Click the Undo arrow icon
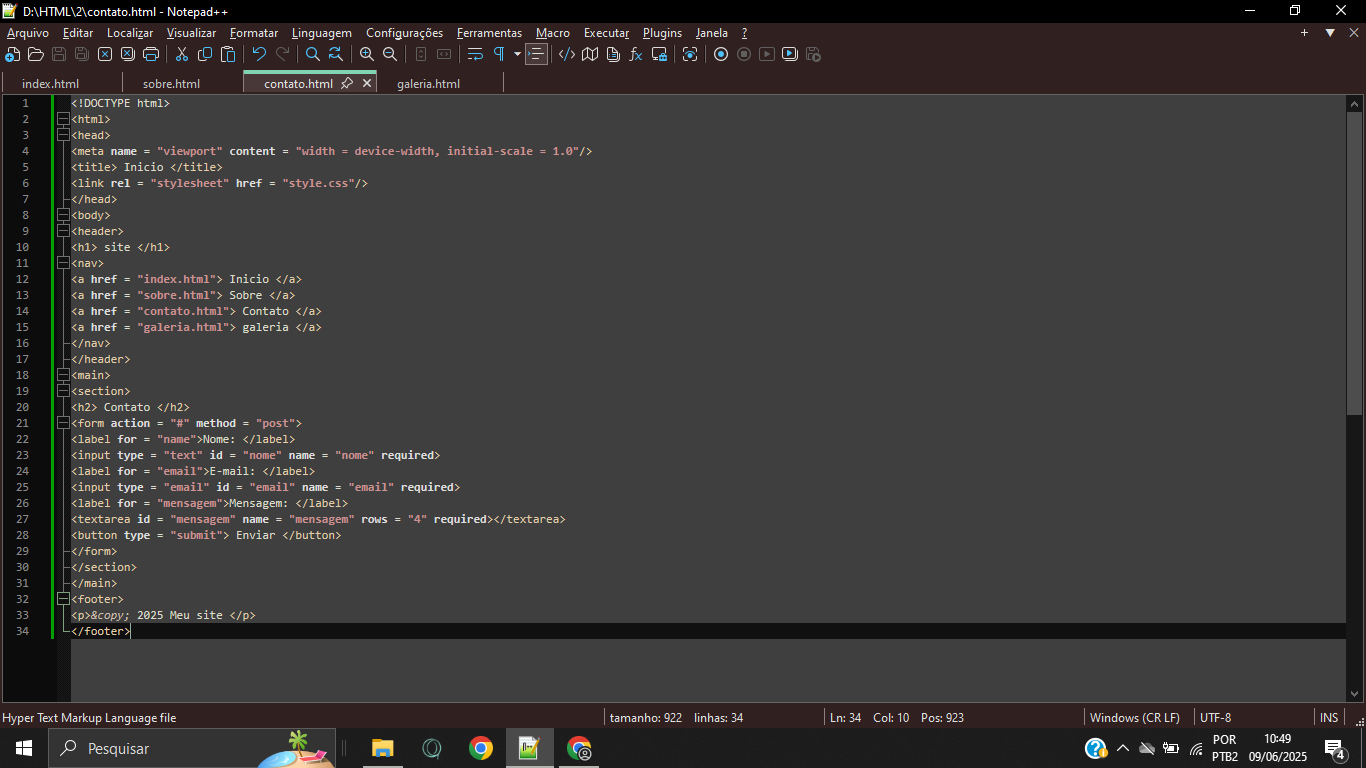This screenshot has height=768, width=1366. click(259, 54)
